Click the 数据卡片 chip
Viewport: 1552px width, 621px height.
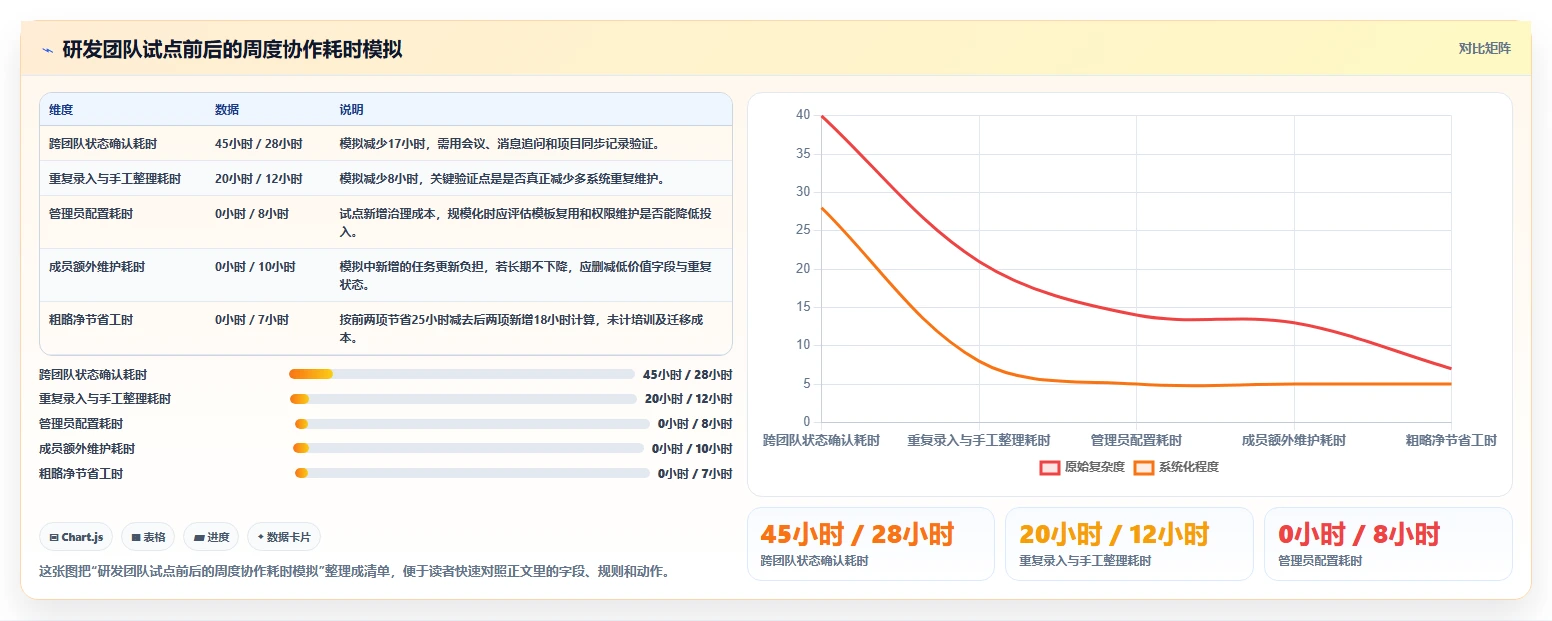[x=284, y=537]
